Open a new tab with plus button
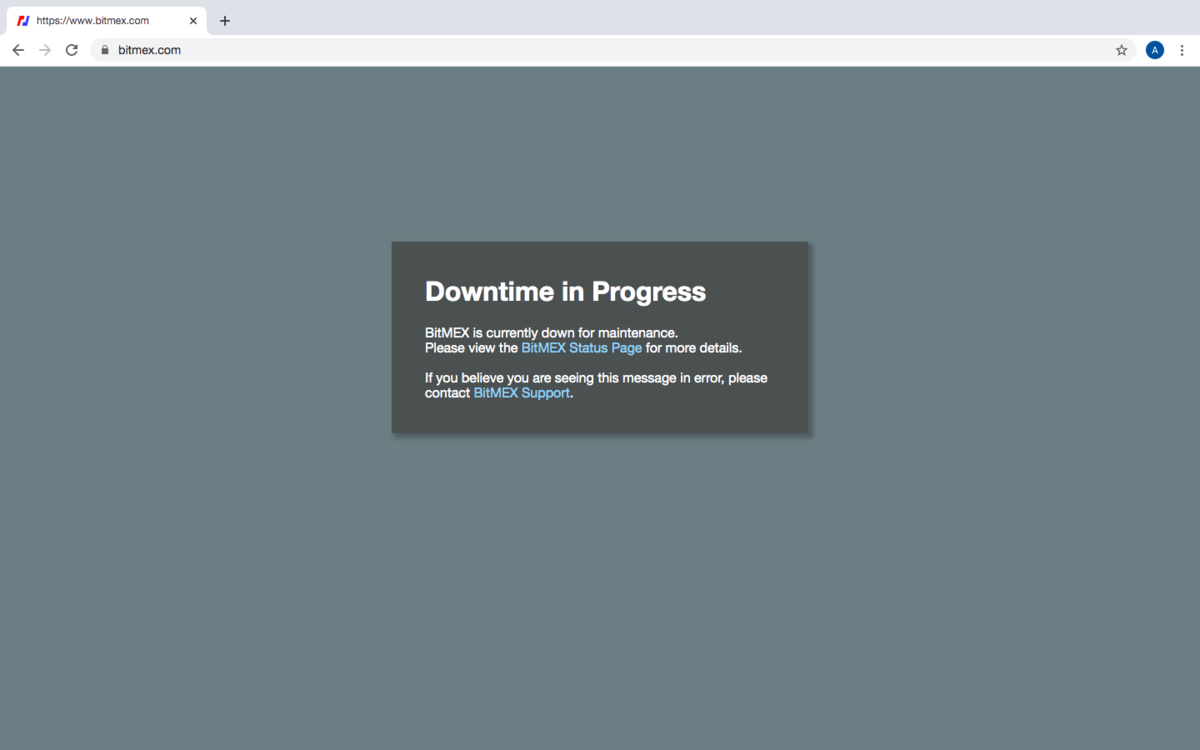This screenshot has height=750, width=1200. [x=225, y=20]
